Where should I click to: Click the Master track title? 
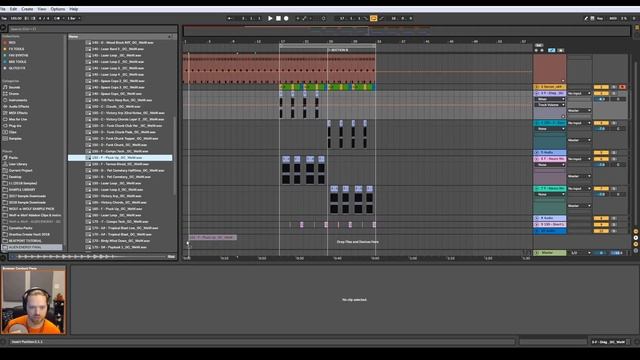click(x=550, y=253)
